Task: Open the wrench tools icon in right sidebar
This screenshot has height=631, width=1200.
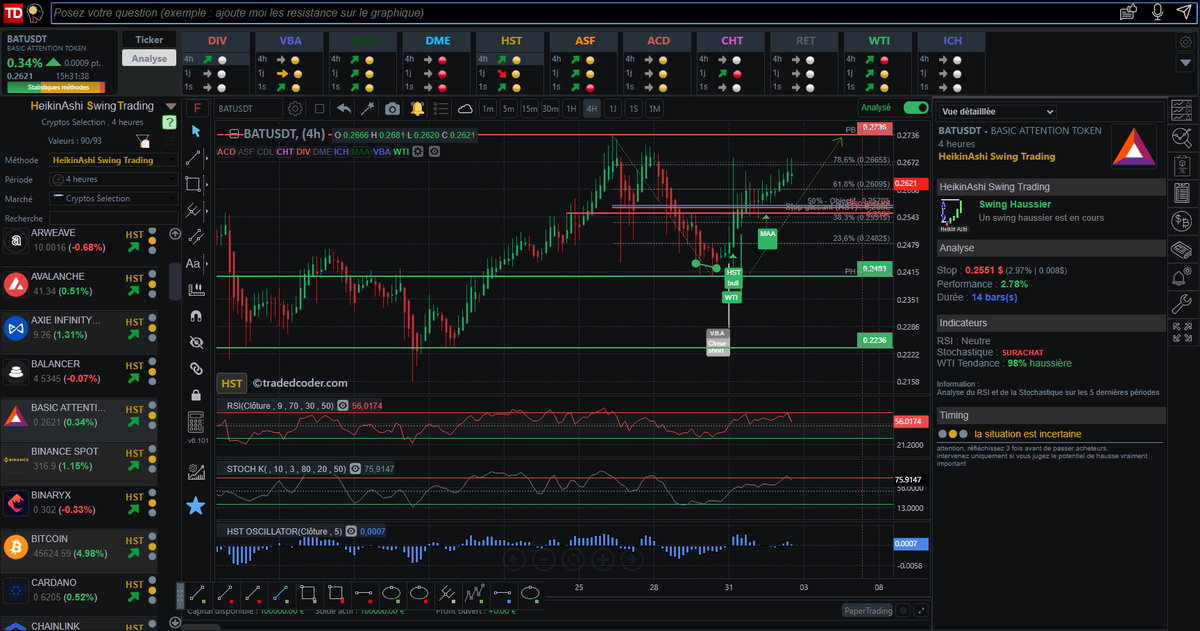Action: tap(1182, 304)
